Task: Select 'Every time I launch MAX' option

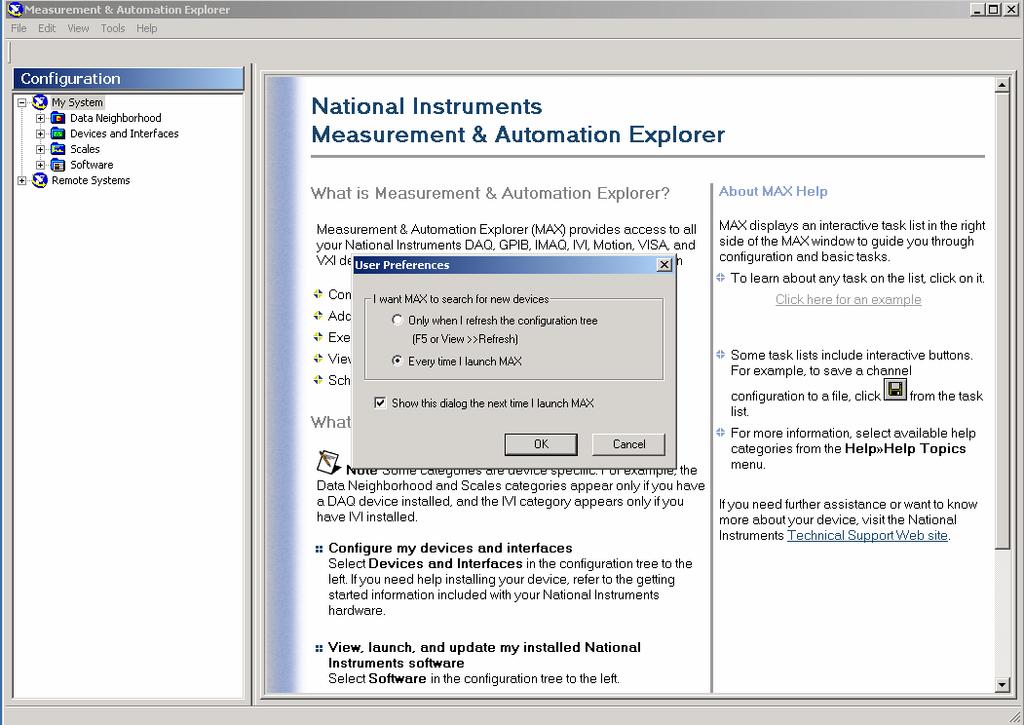Action: point(397,361)
